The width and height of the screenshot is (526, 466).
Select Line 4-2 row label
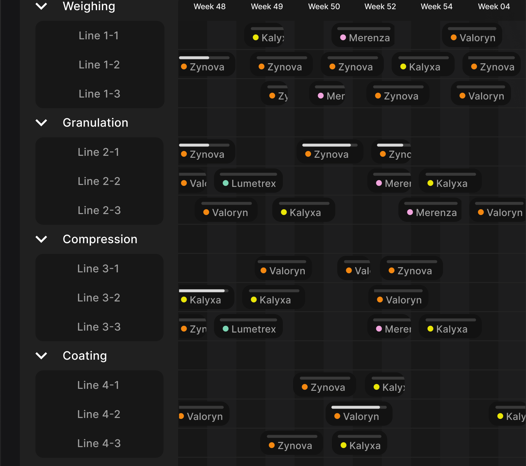[99, 414]
